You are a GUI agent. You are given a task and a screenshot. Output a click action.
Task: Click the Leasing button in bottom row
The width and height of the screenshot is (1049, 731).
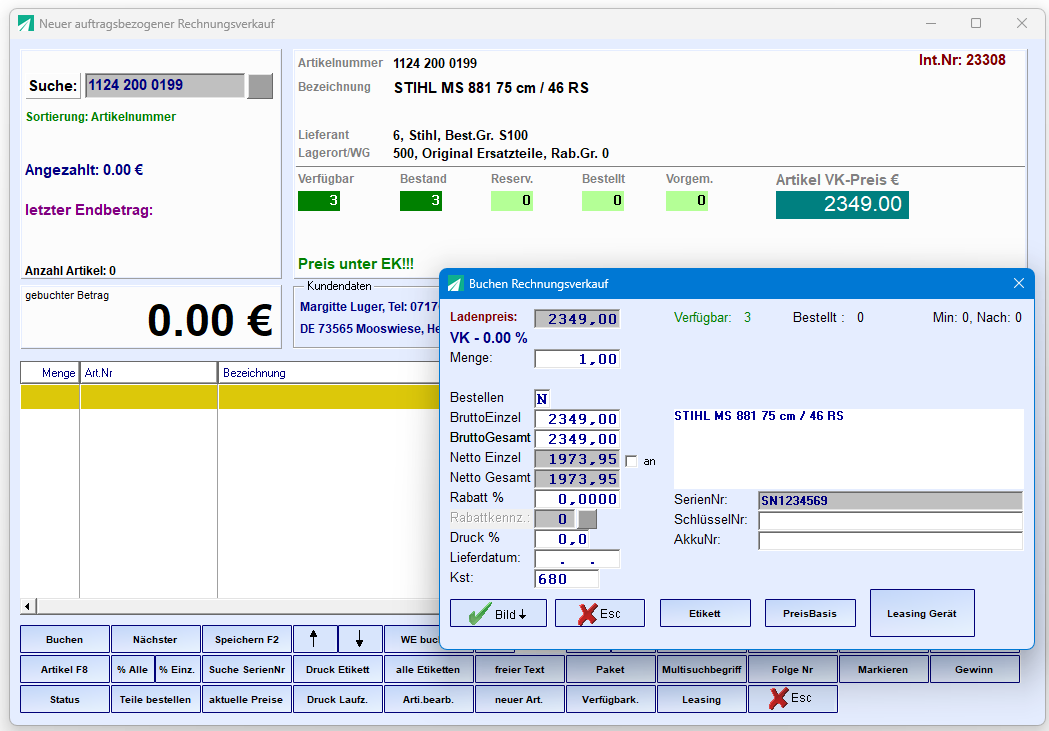[702, 700]
